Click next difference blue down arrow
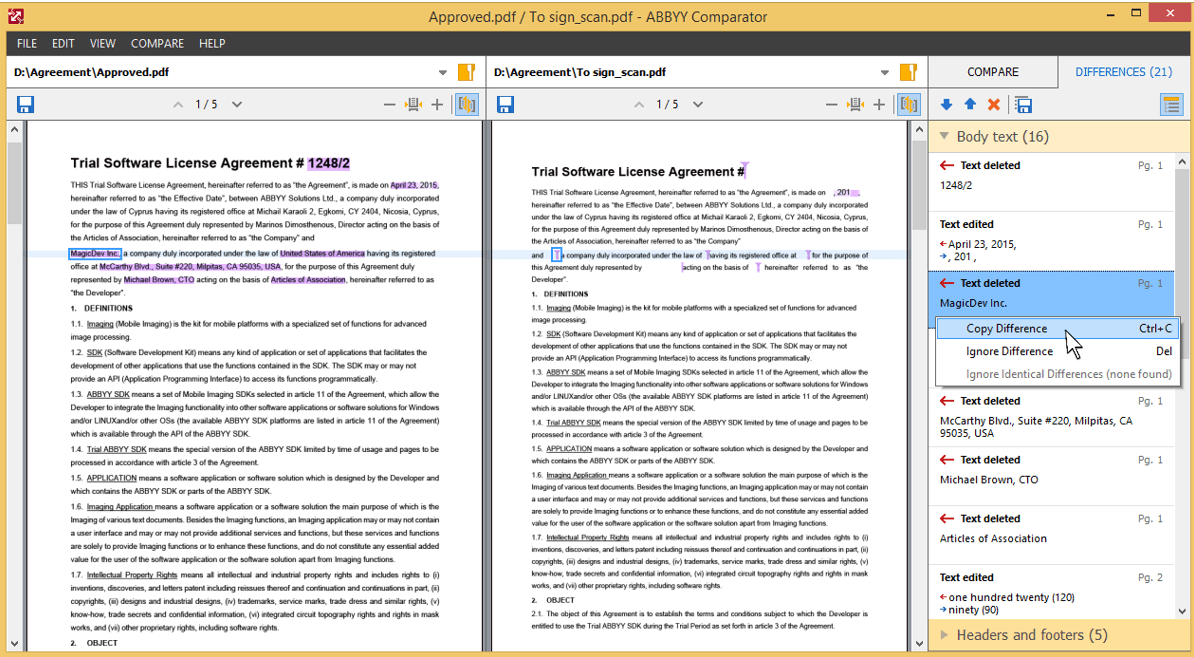1194x657 pixels. (947, 105)
